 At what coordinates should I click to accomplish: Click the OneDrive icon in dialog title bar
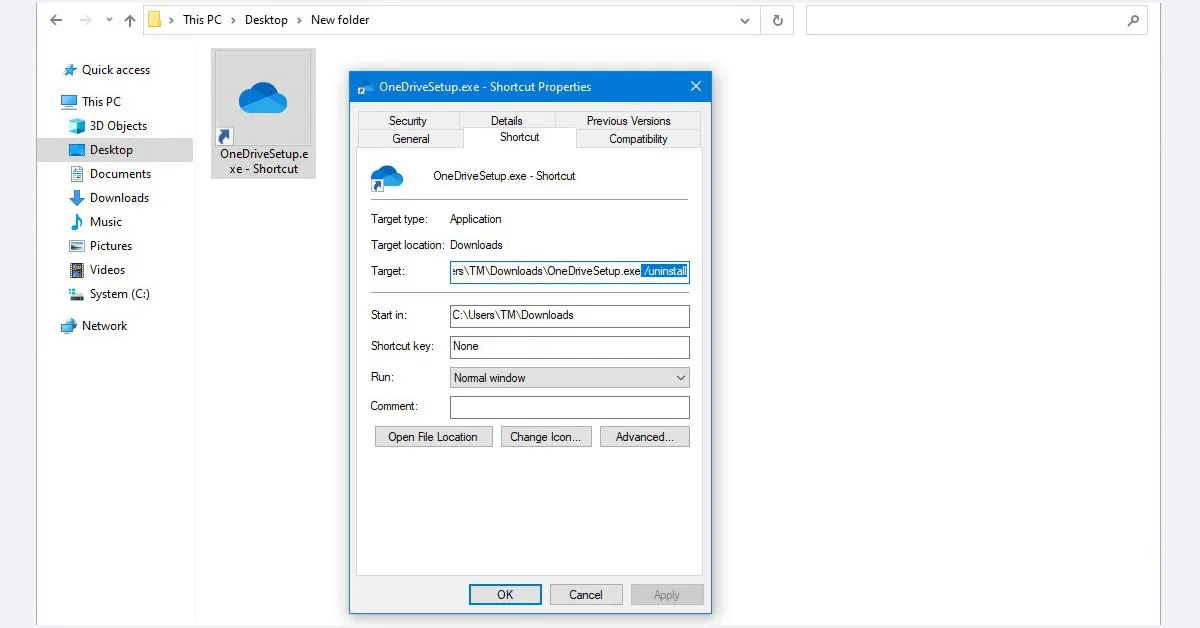pos(366,87)
